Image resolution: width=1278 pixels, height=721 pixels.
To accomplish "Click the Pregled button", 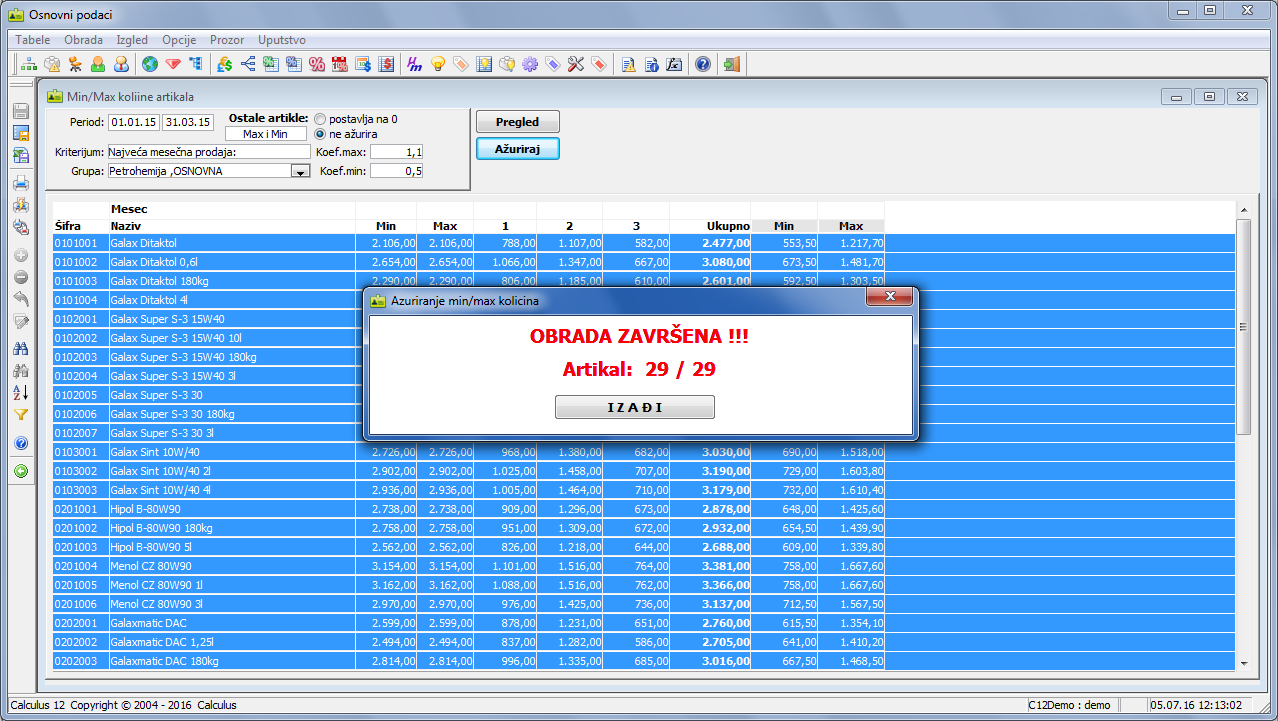I will click(x=517, y=122).
